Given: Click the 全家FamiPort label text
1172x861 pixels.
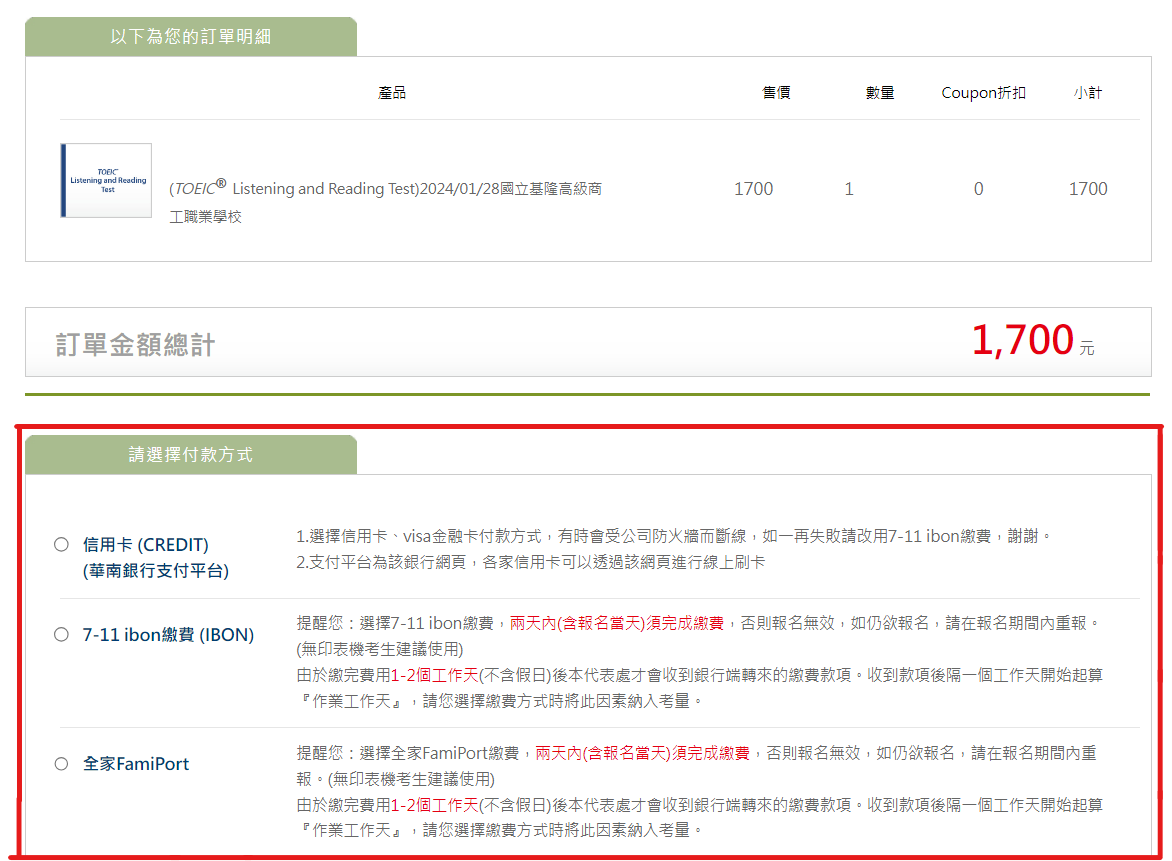Looking at the screenshot, I should point(136,764).
